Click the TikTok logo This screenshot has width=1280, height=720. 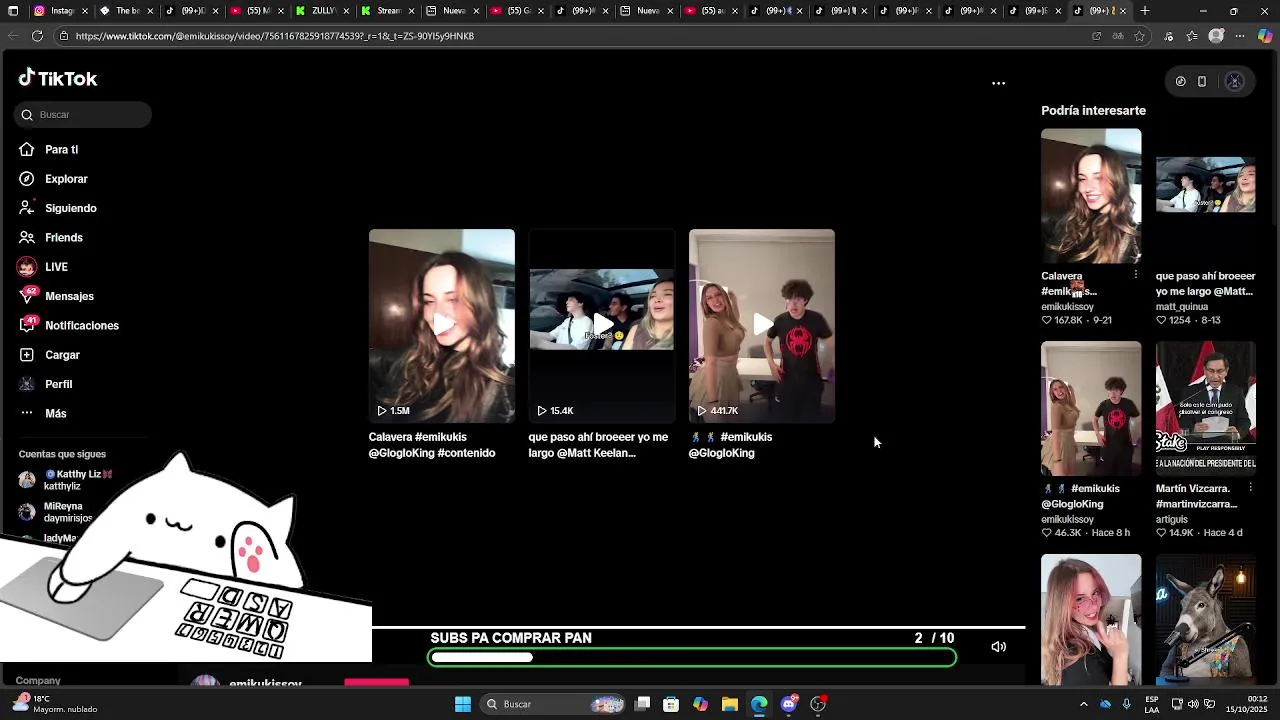click(58, 78)
